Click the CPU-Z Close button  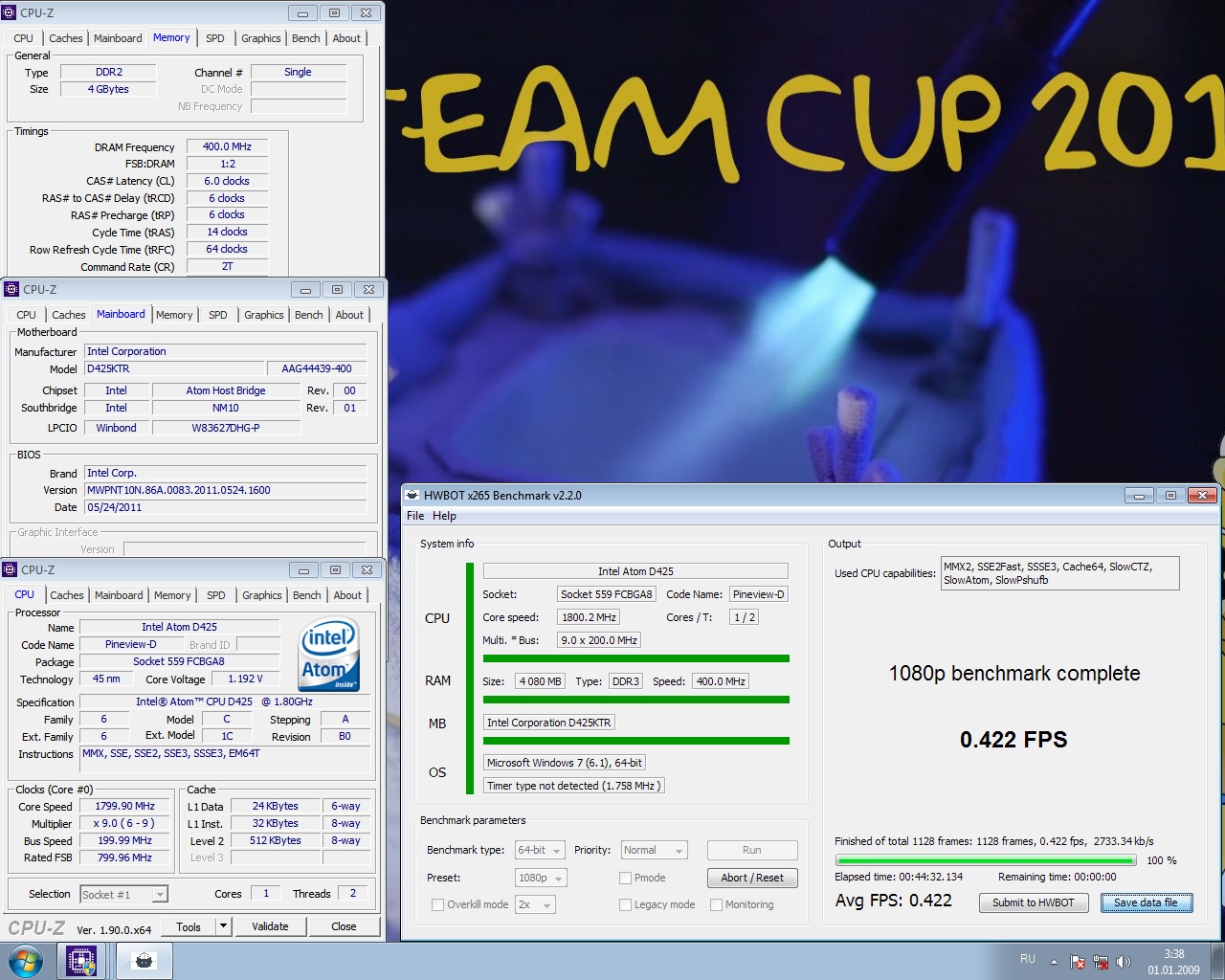pyautogui.click(x=344, y=926)
